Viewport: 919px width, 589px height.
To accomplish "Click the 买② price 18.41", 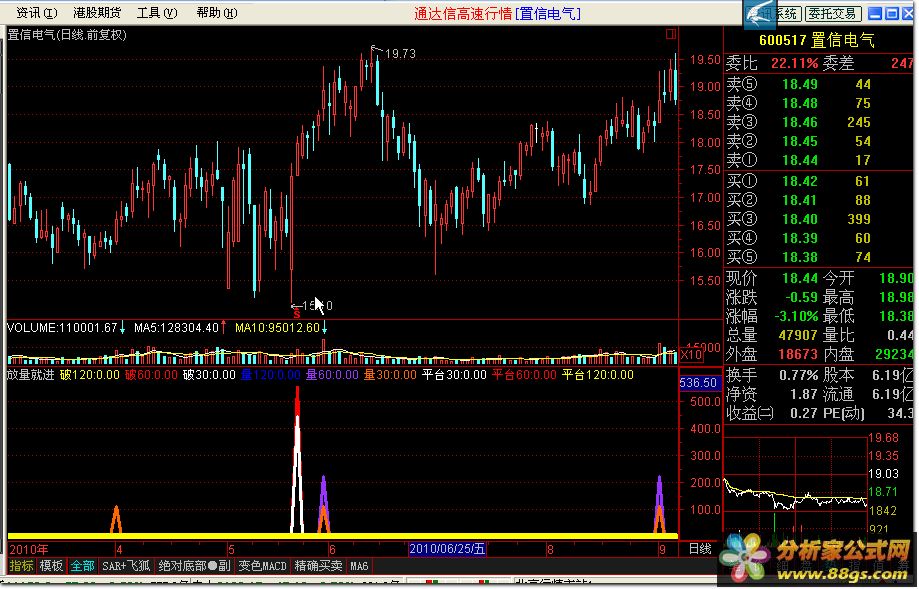I will coord(799,200).
